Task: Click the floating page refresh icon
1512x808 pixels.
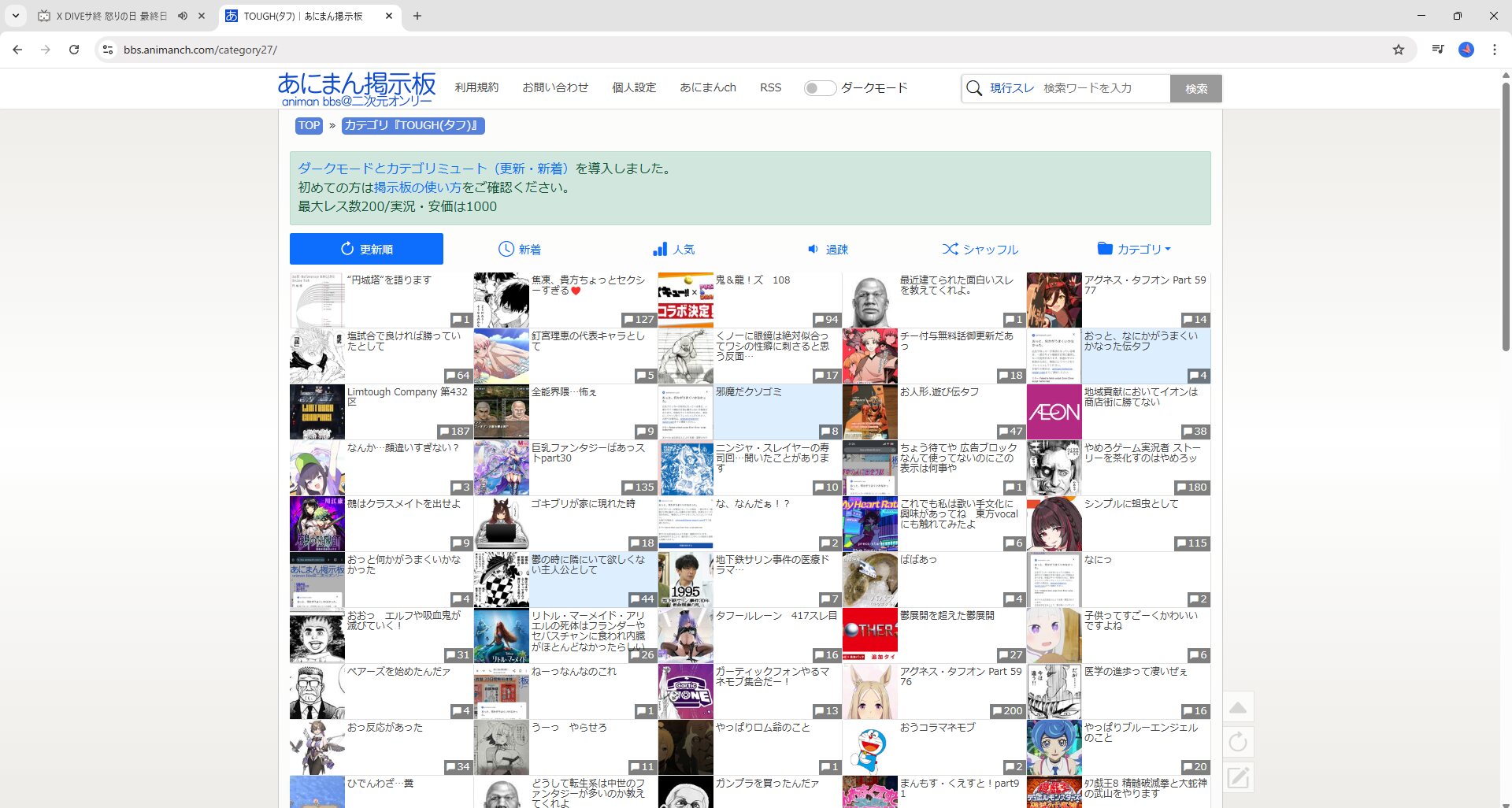Action: [x=1238, y=742]
